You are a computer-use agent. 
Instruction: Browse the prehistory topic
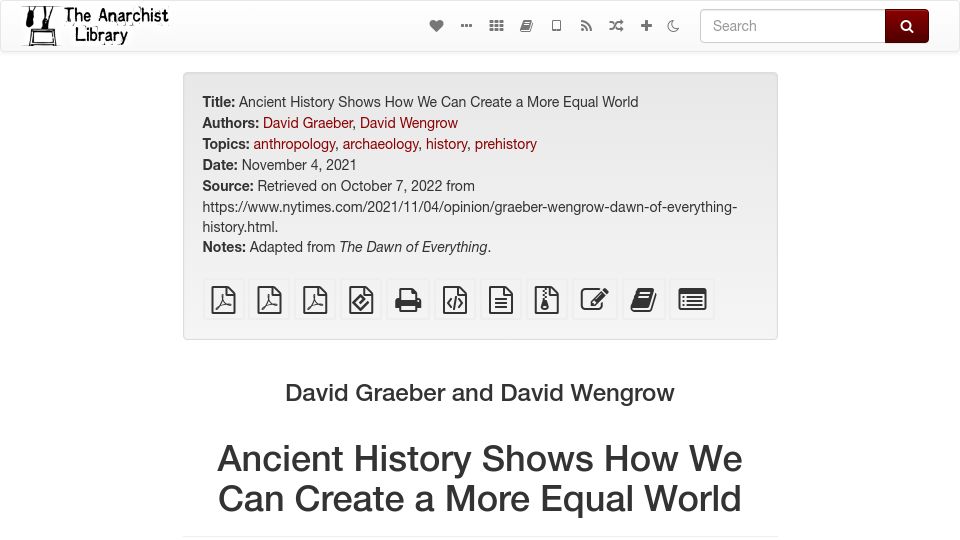506,144
